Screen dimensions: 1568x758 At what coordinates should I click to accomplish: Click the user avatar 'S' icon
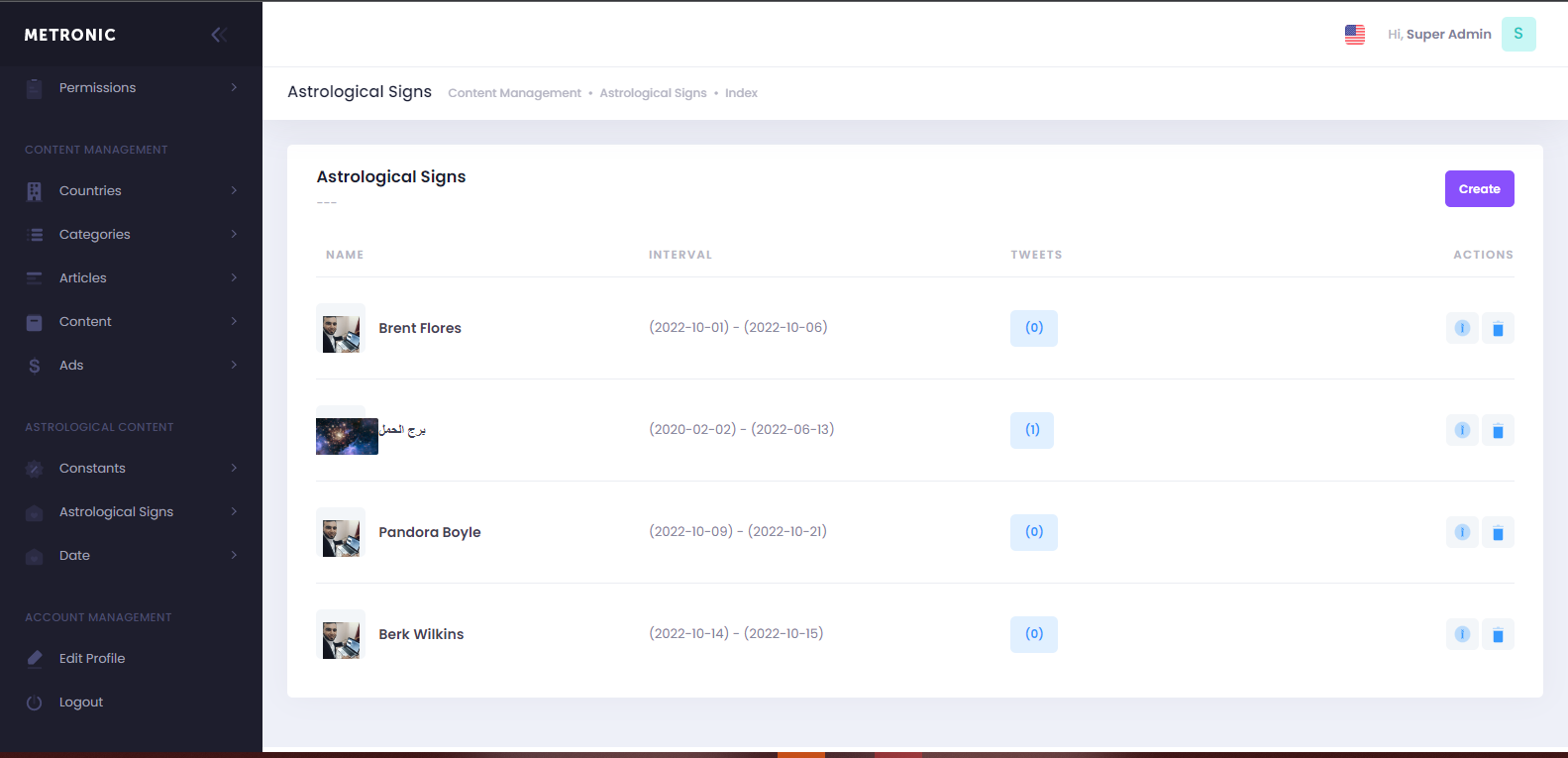1517,35
